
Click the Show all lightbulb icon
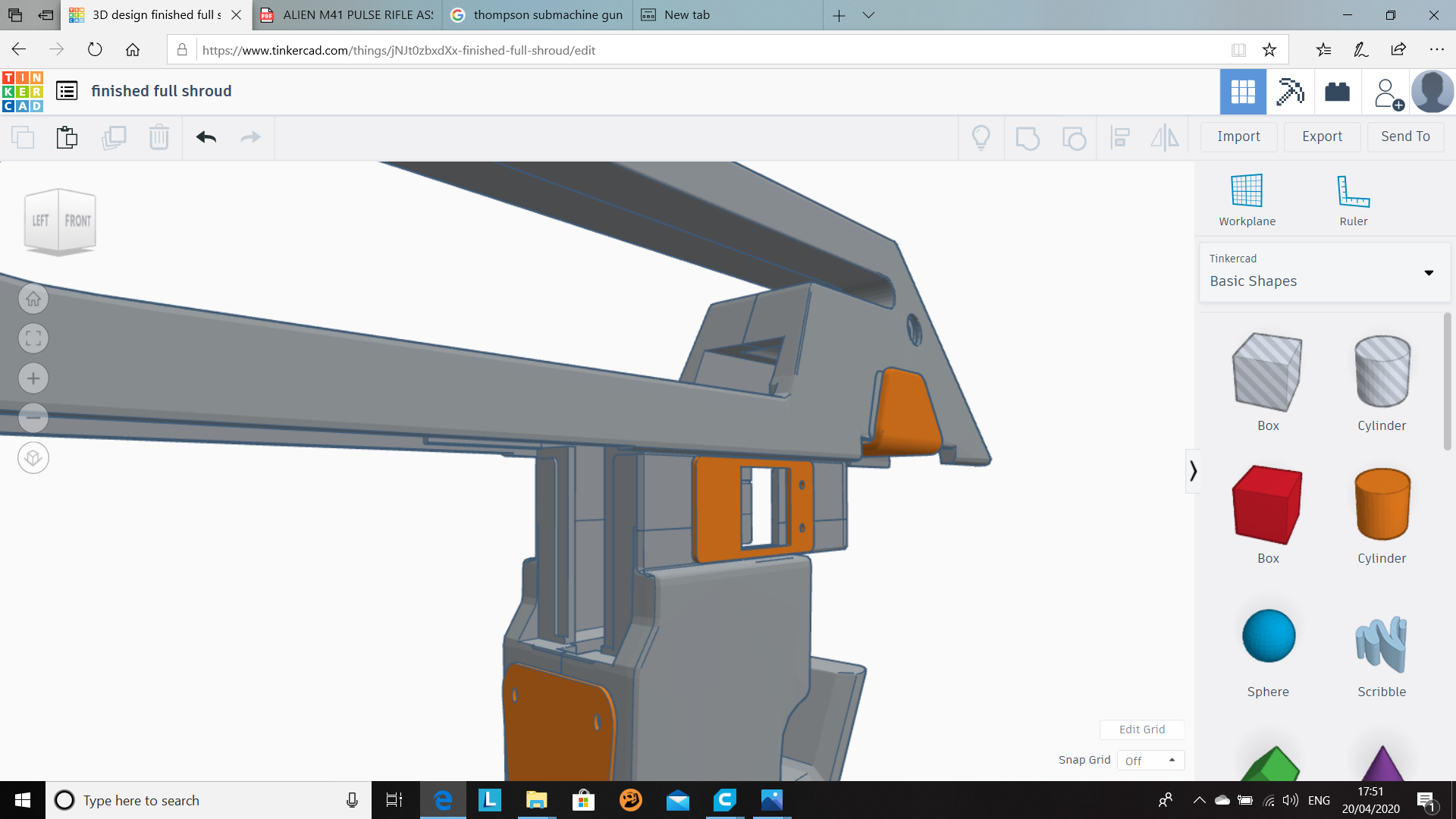[x=981, y=137]
